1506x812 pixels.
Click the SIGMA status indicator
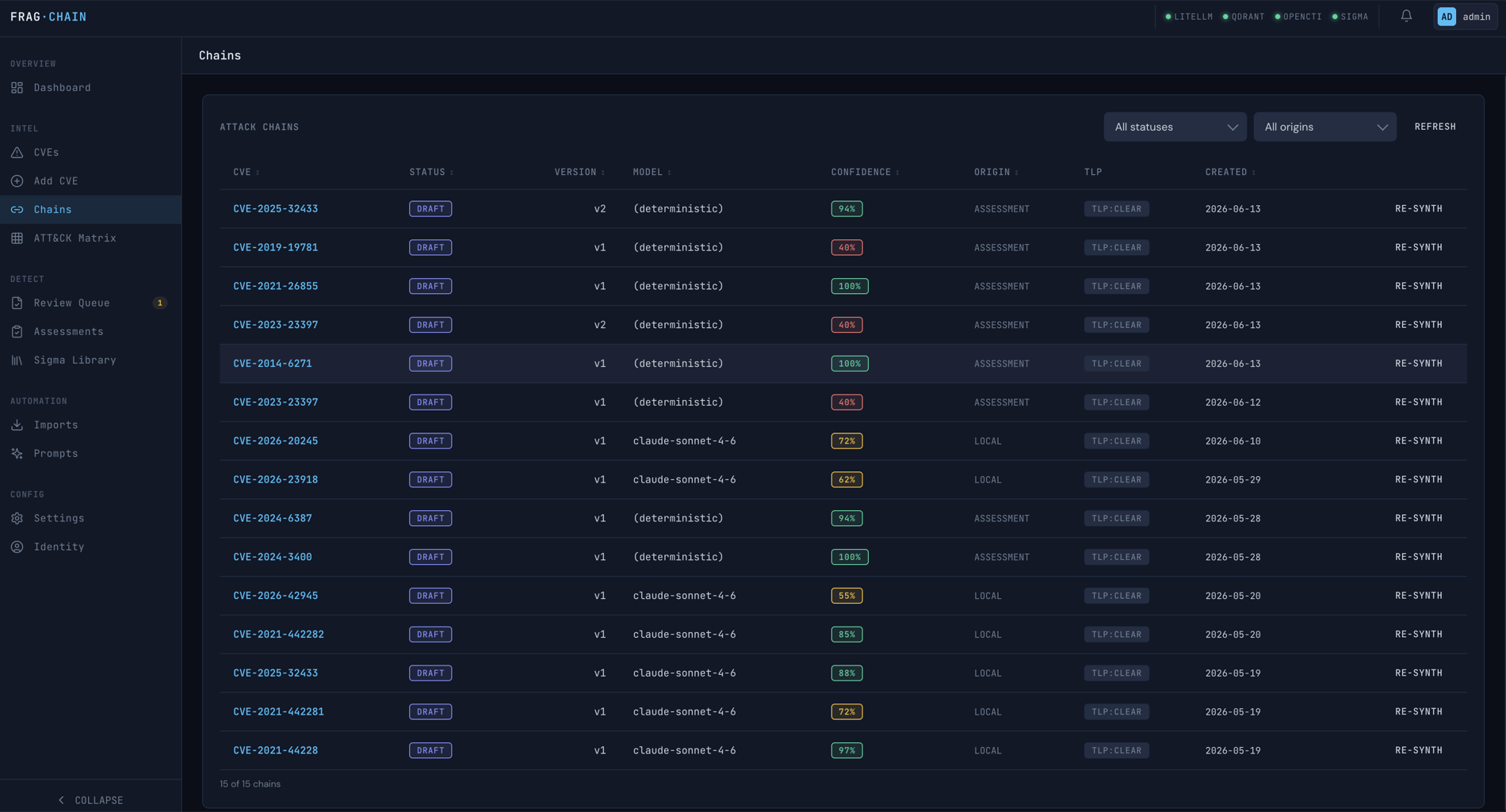coord(1350,17)
